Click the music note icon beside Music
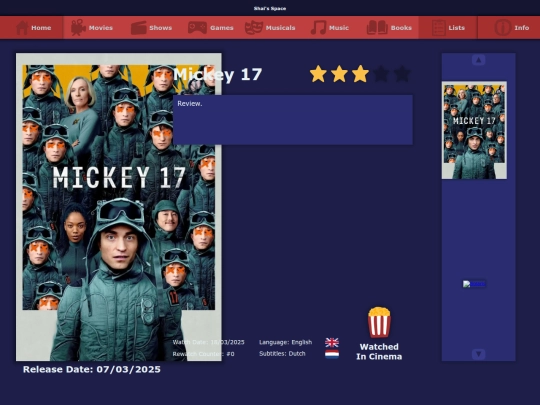Image resolution: width=540 pixels, height=405 pixels. (318, 28)
